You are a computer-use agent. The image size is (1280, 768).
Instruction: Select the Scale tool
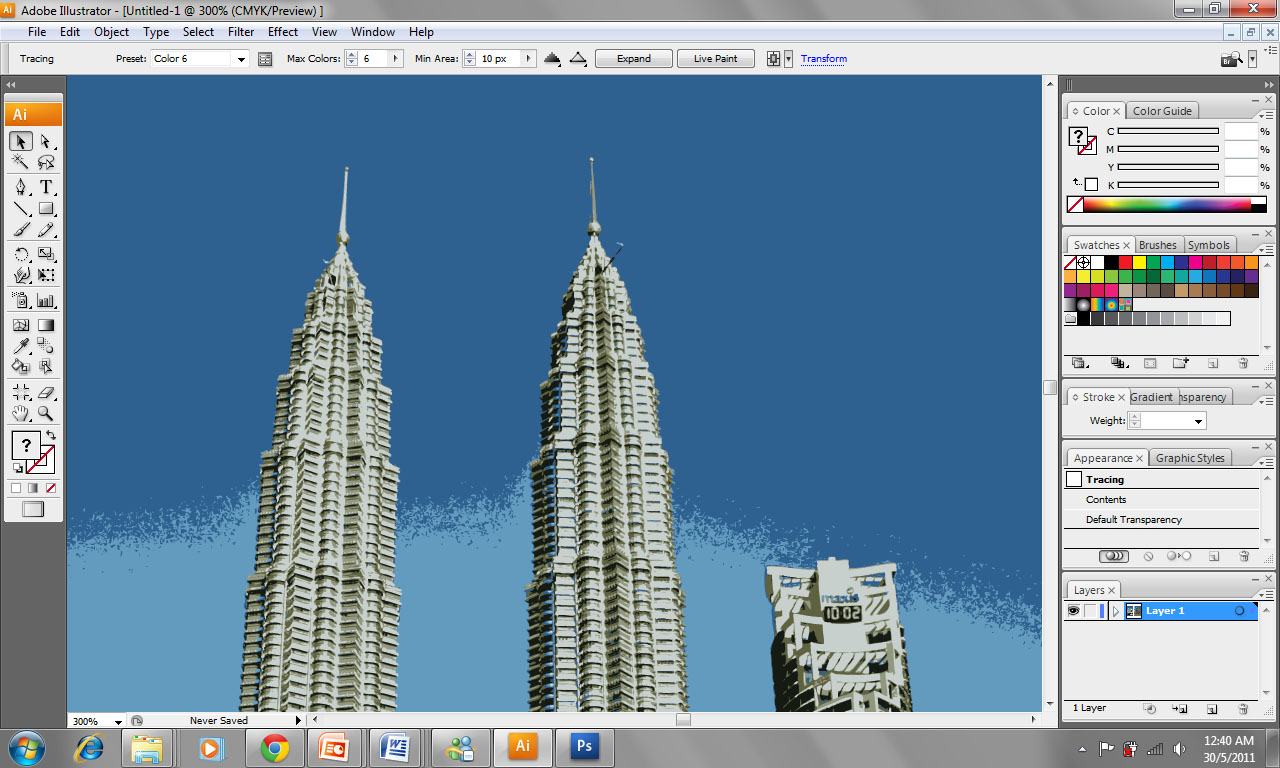coord(46,254)
